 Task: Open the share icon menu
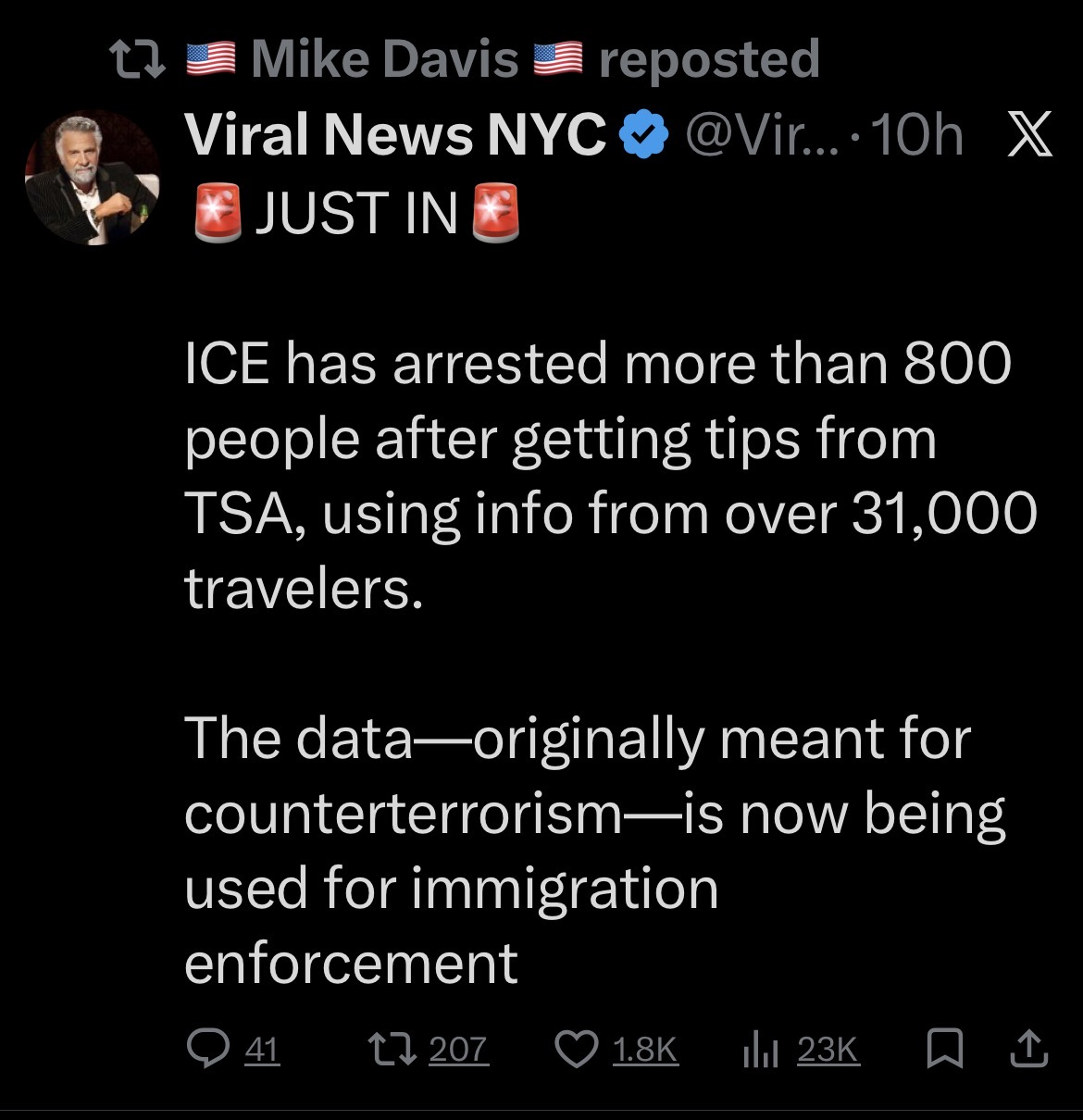click(x=1029, y=1049)
